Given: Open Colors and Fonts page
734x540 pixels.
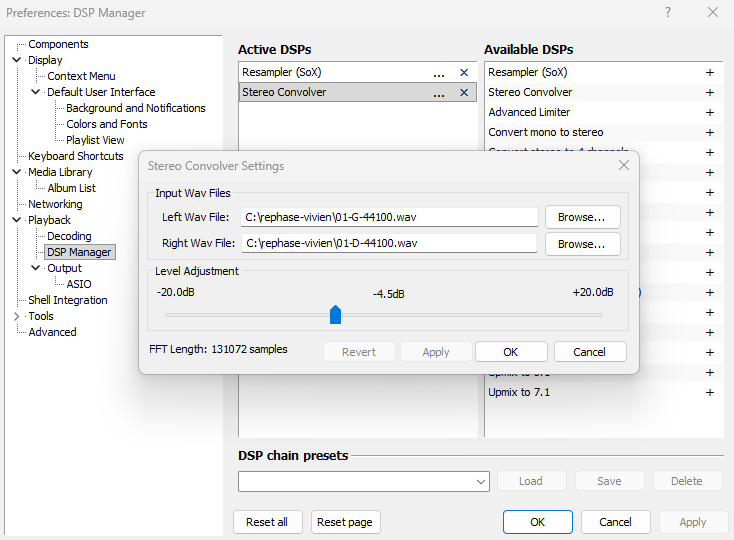Looking at the screenshot, I should (x=107, y=124).
